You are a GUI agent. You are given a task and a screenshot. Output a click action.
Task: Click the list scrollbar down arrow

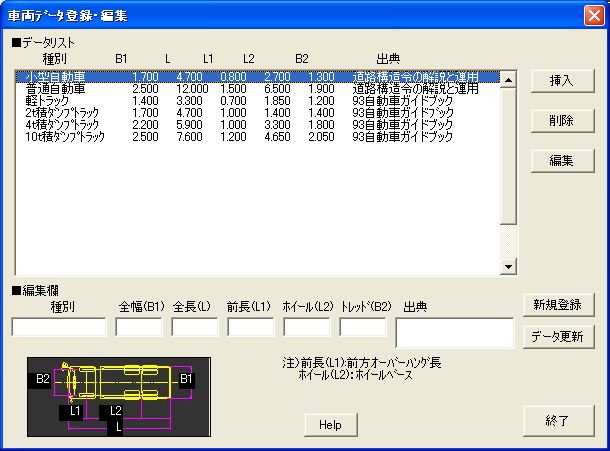coord(508,267)
